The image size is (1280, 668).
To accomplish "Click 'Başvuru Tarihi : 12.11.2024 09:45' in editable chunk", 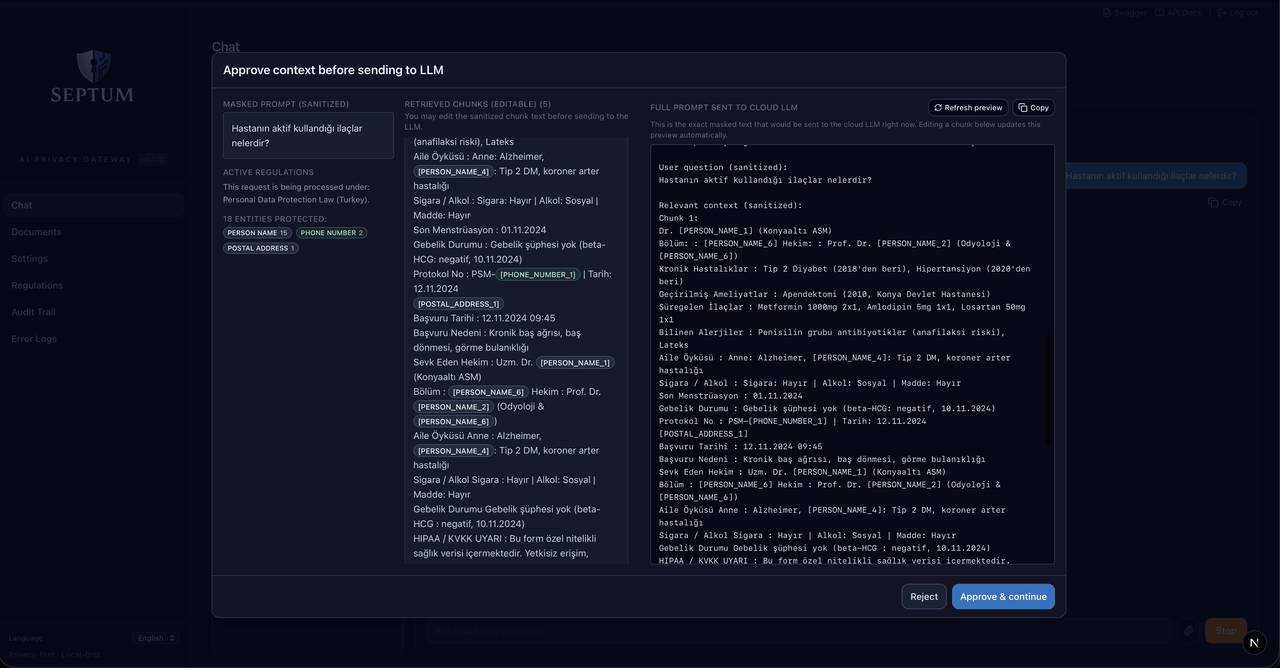I will (x=484, y=318).
